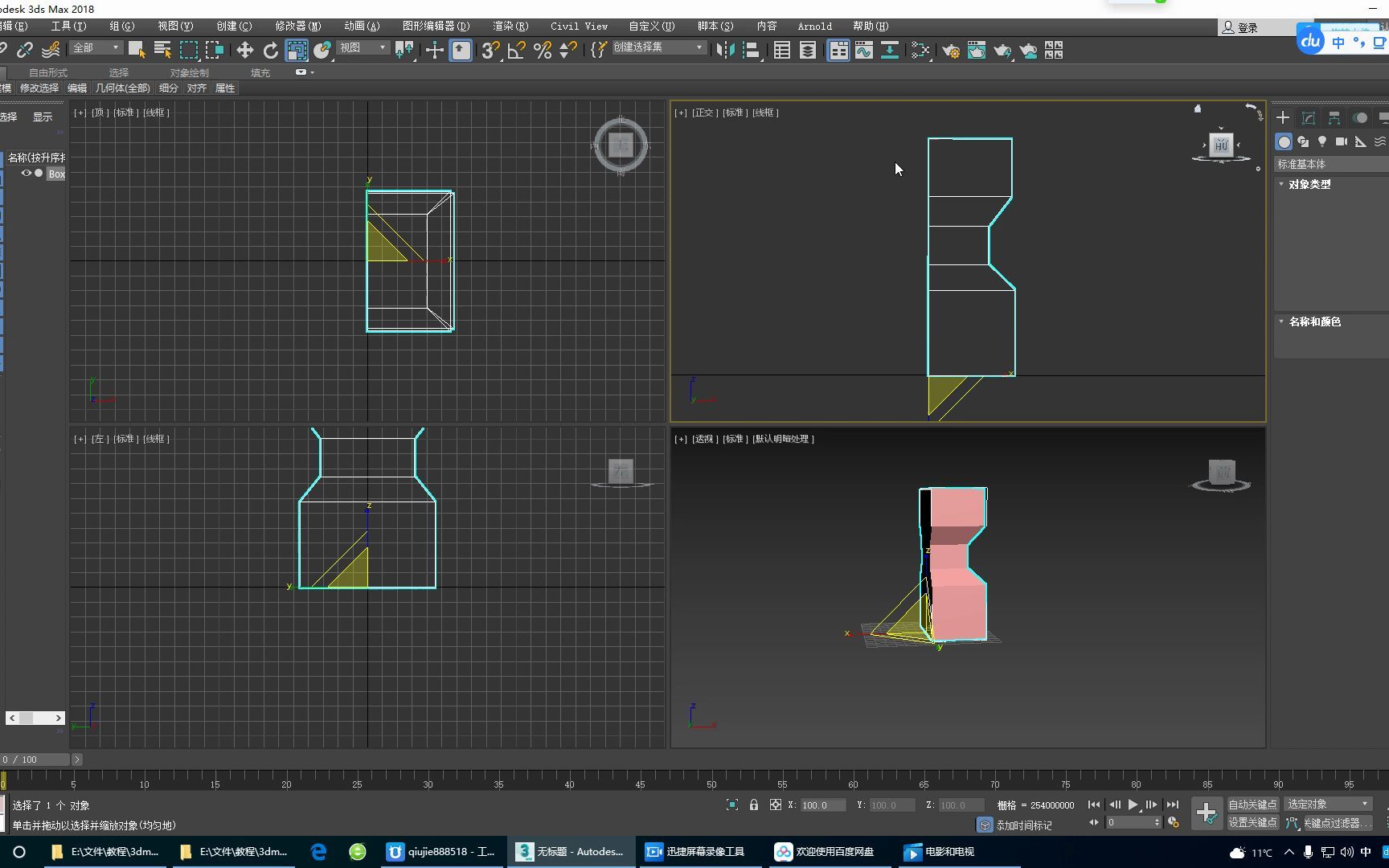Click the 自动关键点 button
This screenshot has width=1389, height=868.
(x=1252, y=805)
